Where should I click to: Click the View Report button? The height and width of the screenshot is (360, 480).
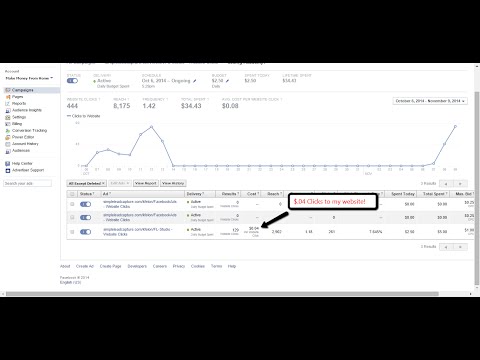click(x=146, y=183)
